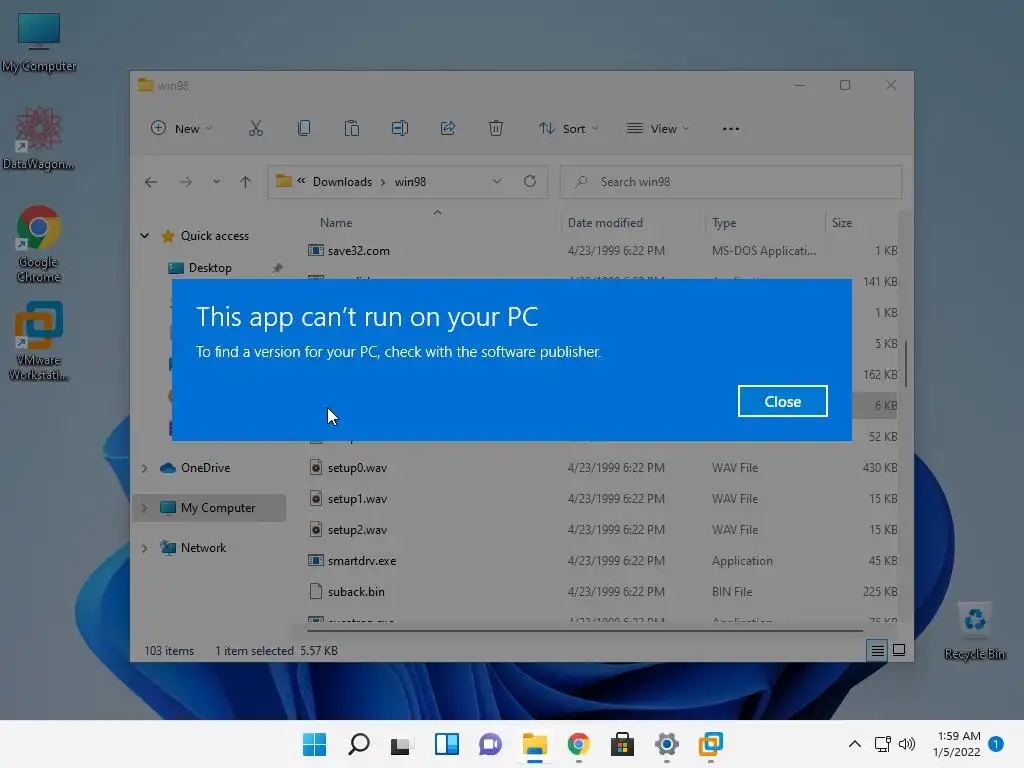The width and height of the screenshot is (1024, 768).
Task: Click the Copy icon in Explorer toolbar
Action: pos(304,128)
